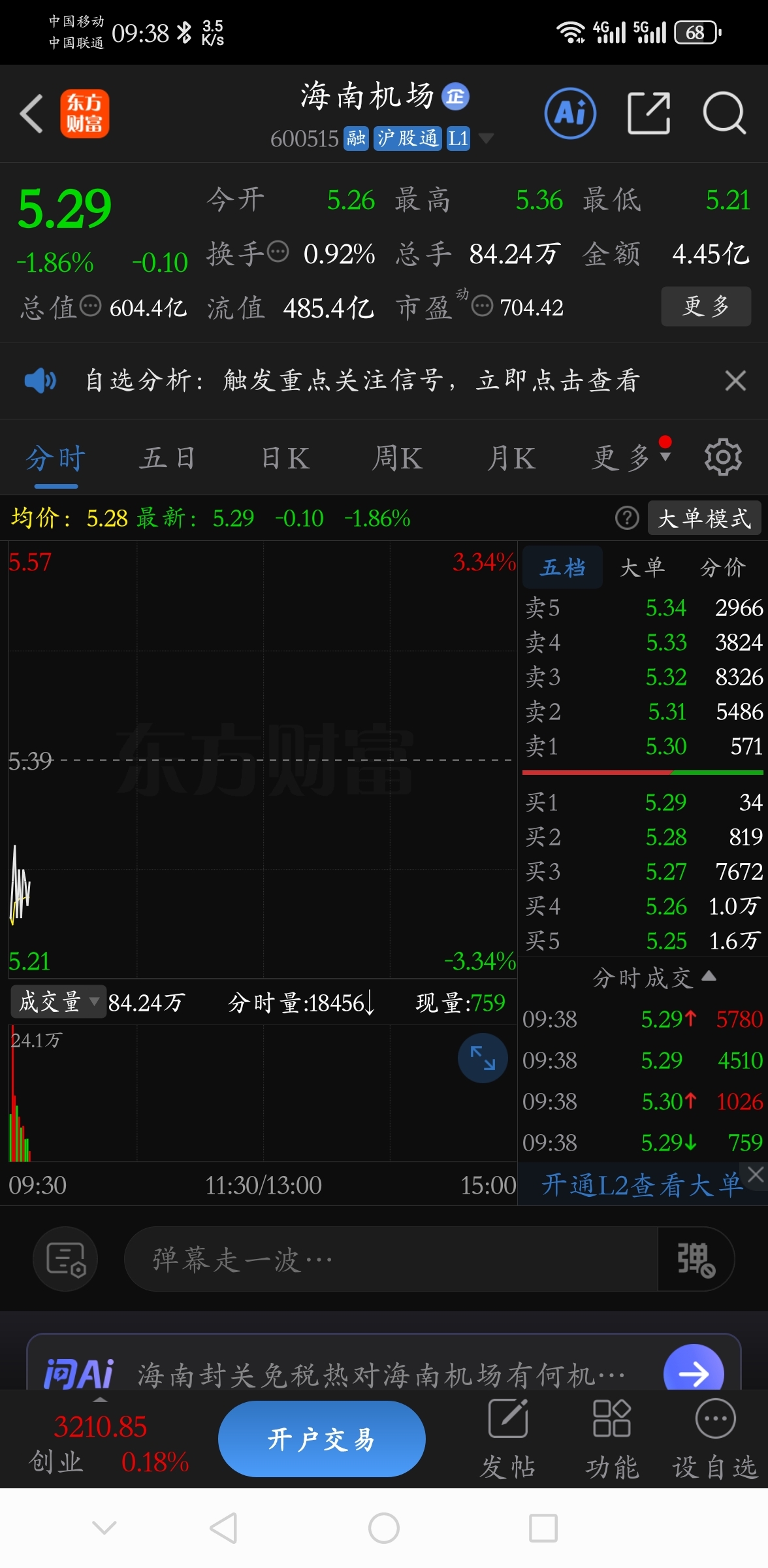The image size is (768, 1568).
Task: Select the 五档 order book tab
Action: click(562, 567)
